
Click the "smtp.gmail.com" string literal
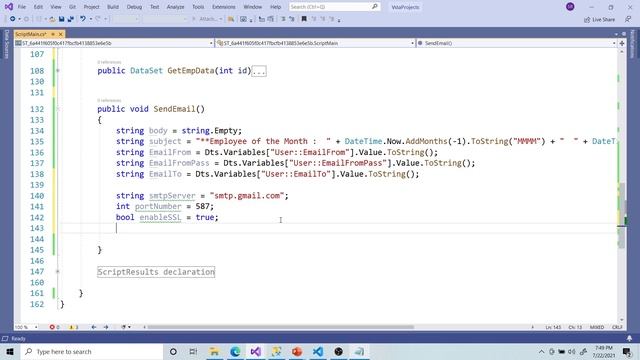247,196
